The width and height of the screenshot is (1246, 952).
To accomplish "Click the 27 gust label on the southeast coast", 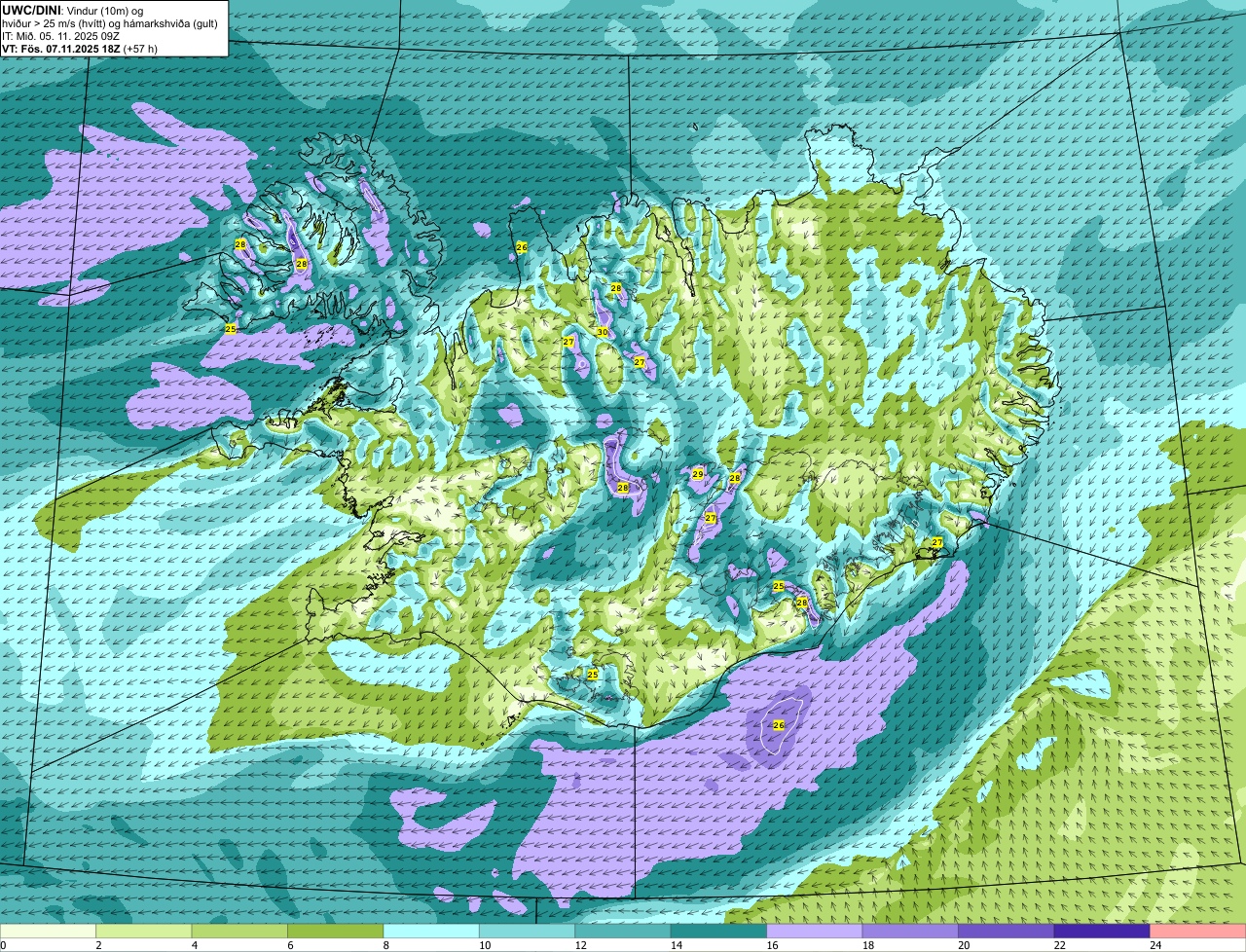I will [936, 542].
